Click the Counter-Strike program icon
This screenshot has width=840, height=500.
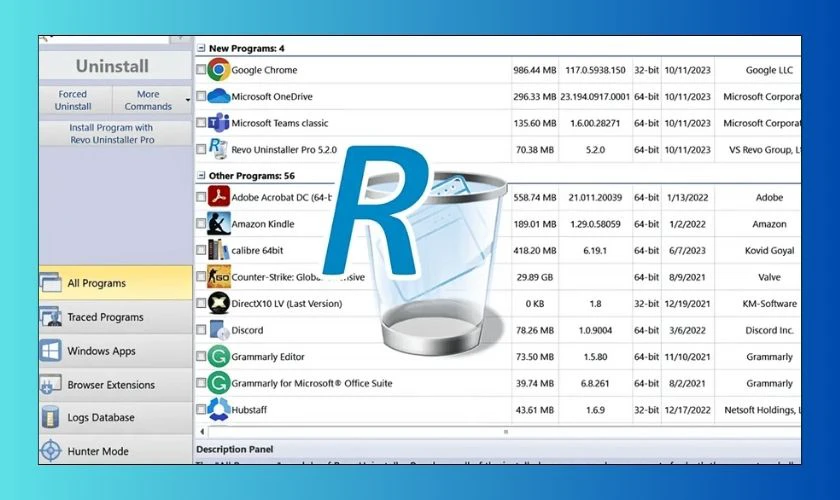click(x=219, y=277)
